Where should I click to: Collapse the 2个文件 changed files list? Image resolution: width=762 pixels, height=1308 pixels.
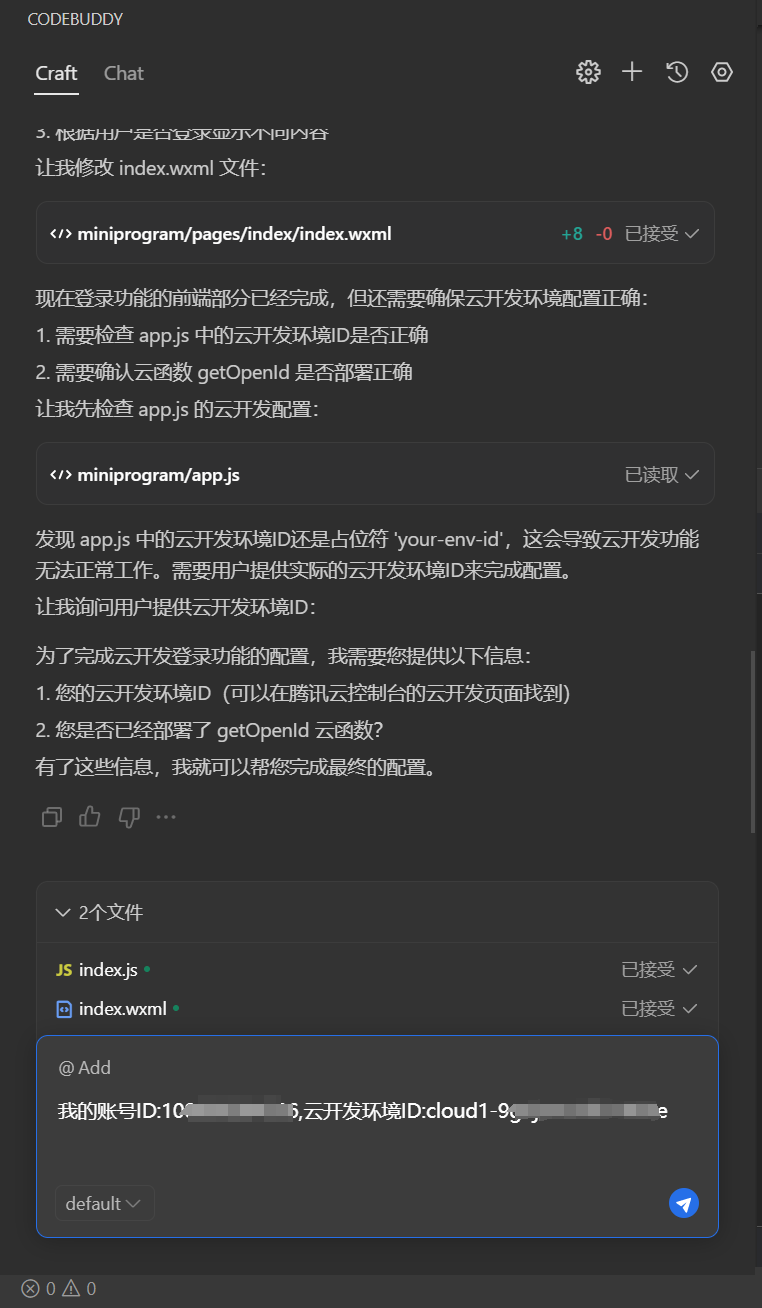pyautogui.click(x=99, y=913)
